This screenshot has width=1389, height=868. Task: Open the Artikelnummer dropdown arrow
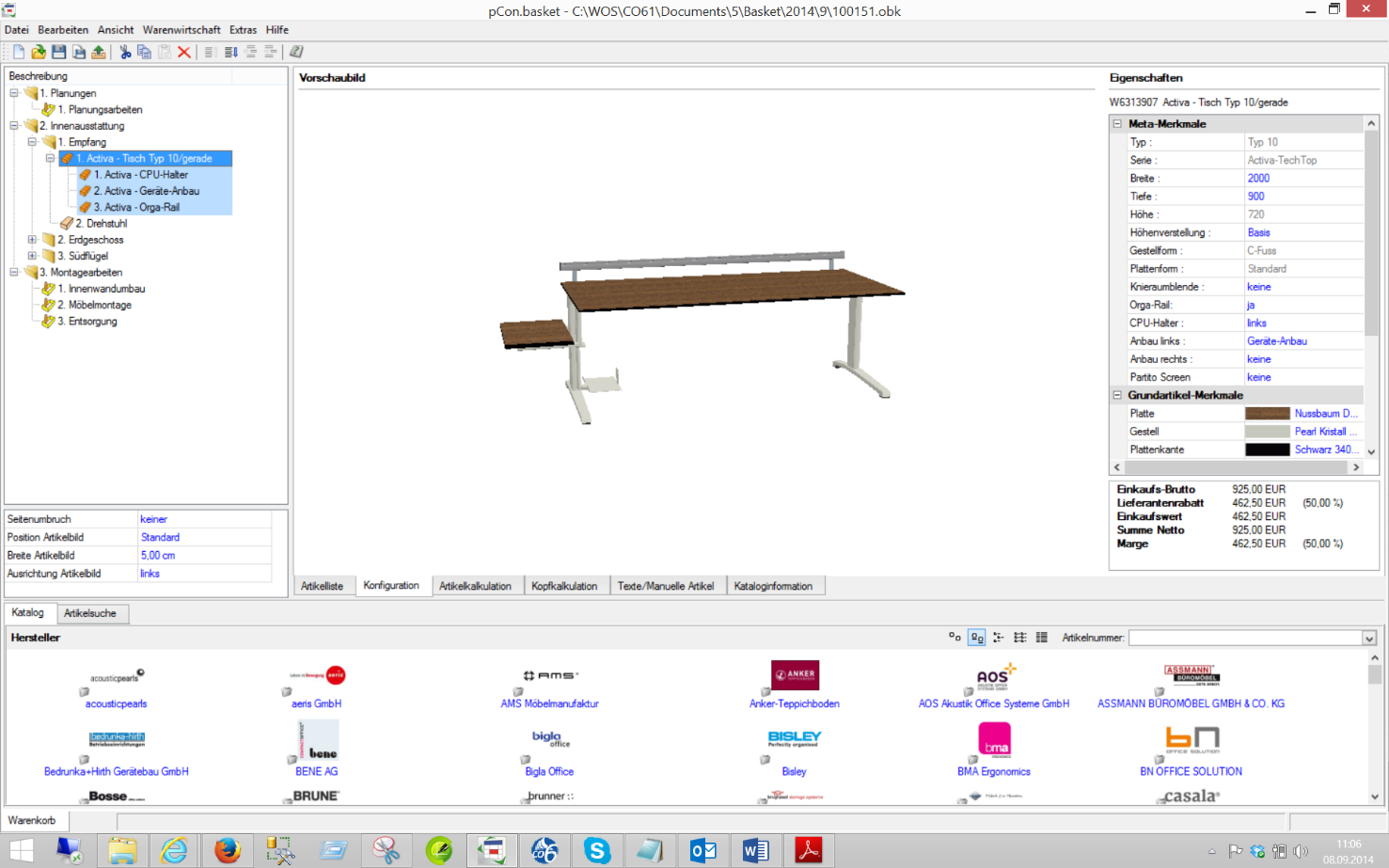coord(1368,639)
